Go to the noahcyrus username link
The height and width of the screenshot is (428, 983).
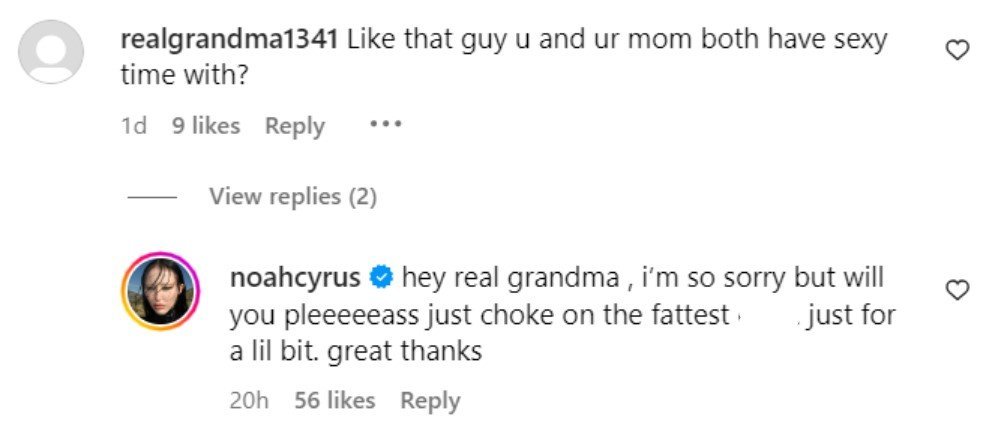[x=296, y=277]
